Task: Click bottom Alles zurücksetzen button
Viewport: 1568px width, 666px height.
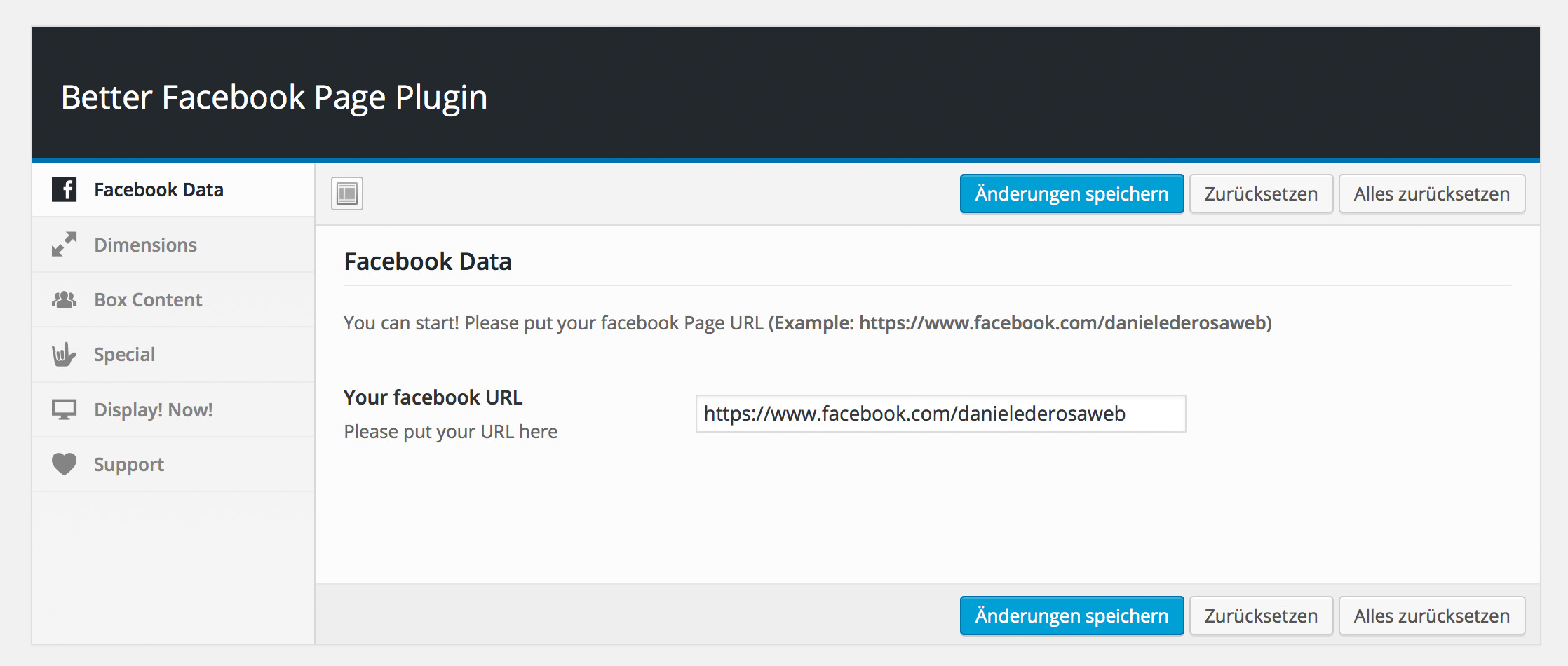Action: point(1431,616)
